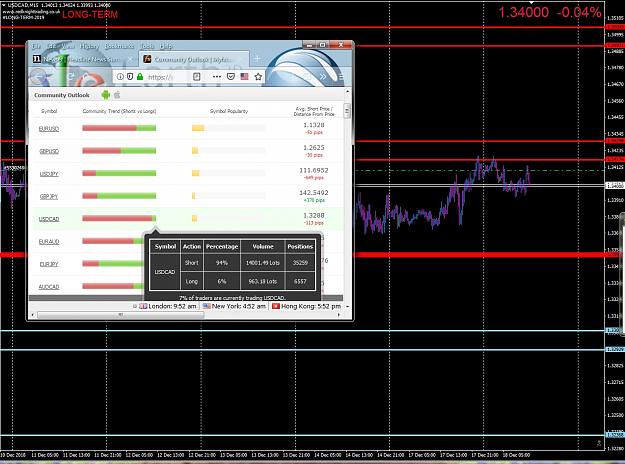The width and height of the screenshot is (625, 464).
Task: Click the London time clock entry
Action: coord(167,306)
